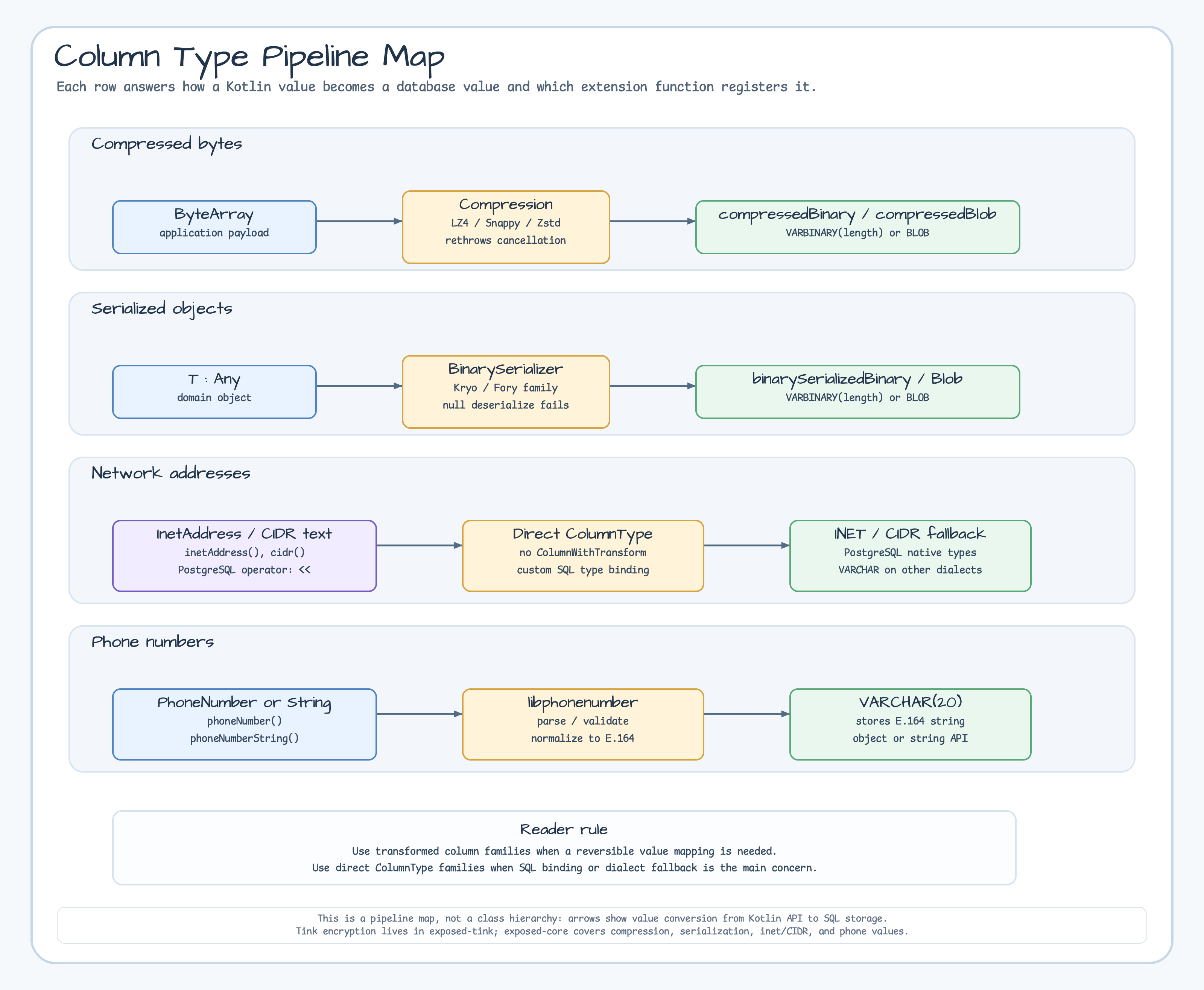Click footer line 'Tink encryption lives in exposed-tink'
This screenshot has width=1204, height=990.
pyautogui.click(x=602, y=931)
